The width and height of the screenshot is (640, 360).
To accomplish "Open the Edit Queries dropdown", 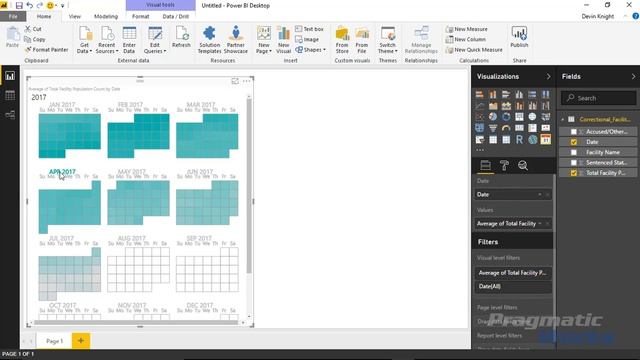I will pos(155,40).
